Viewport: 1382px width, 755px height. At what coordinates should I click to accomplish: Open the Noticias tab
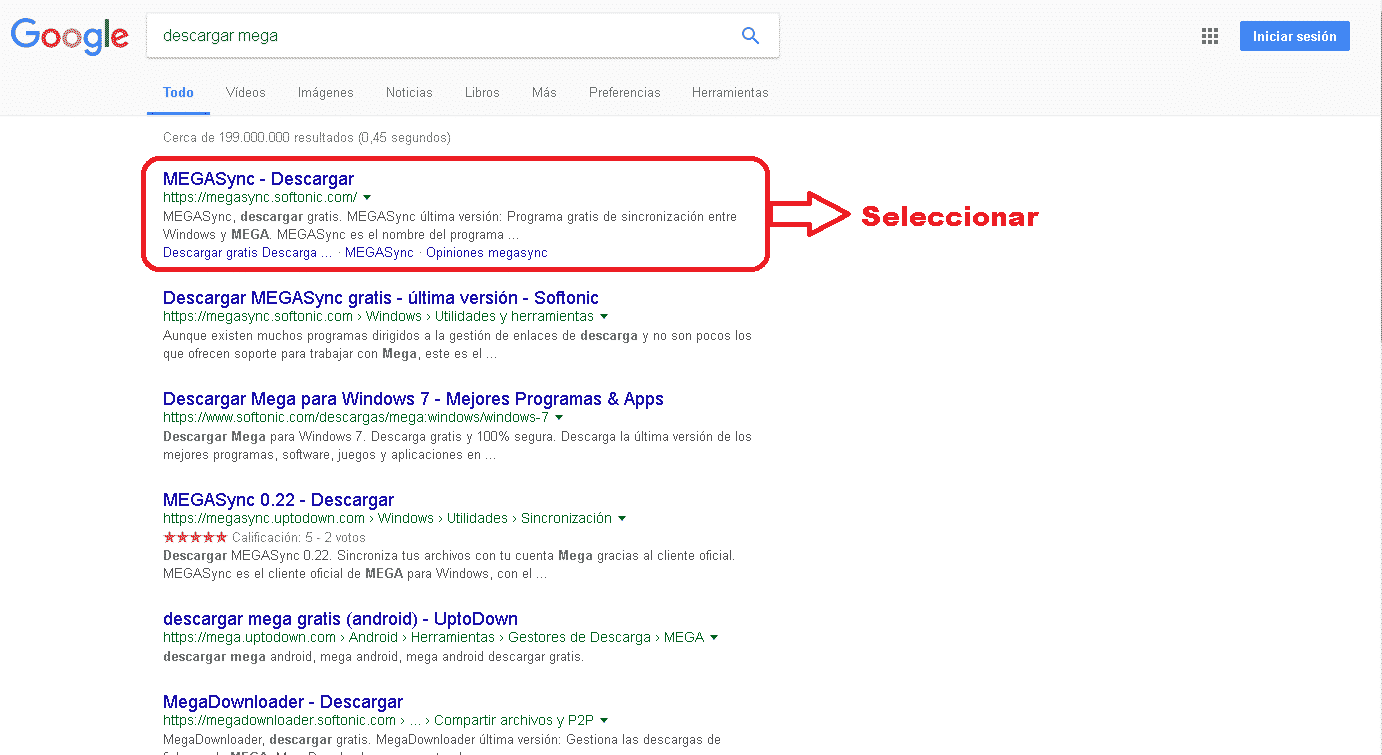coord(409,92)
